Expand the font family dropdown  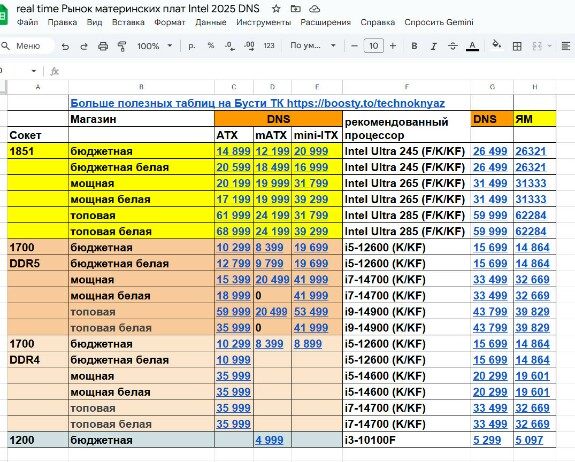pyautogui.click(x=312, y=46)
